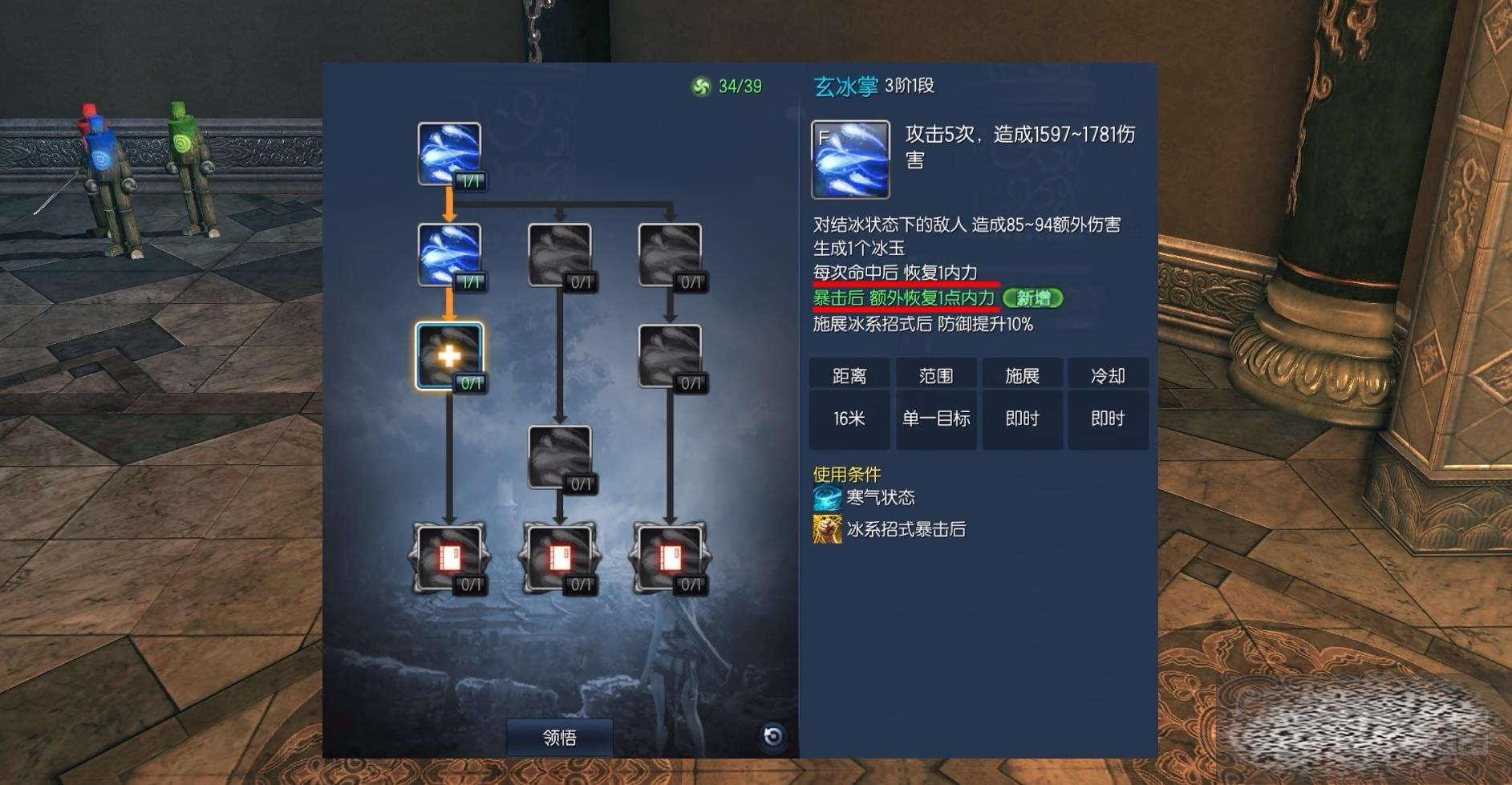Select second-tier learned ice palm node
This screenshot has height=785, width=1512.
(449, 255)
